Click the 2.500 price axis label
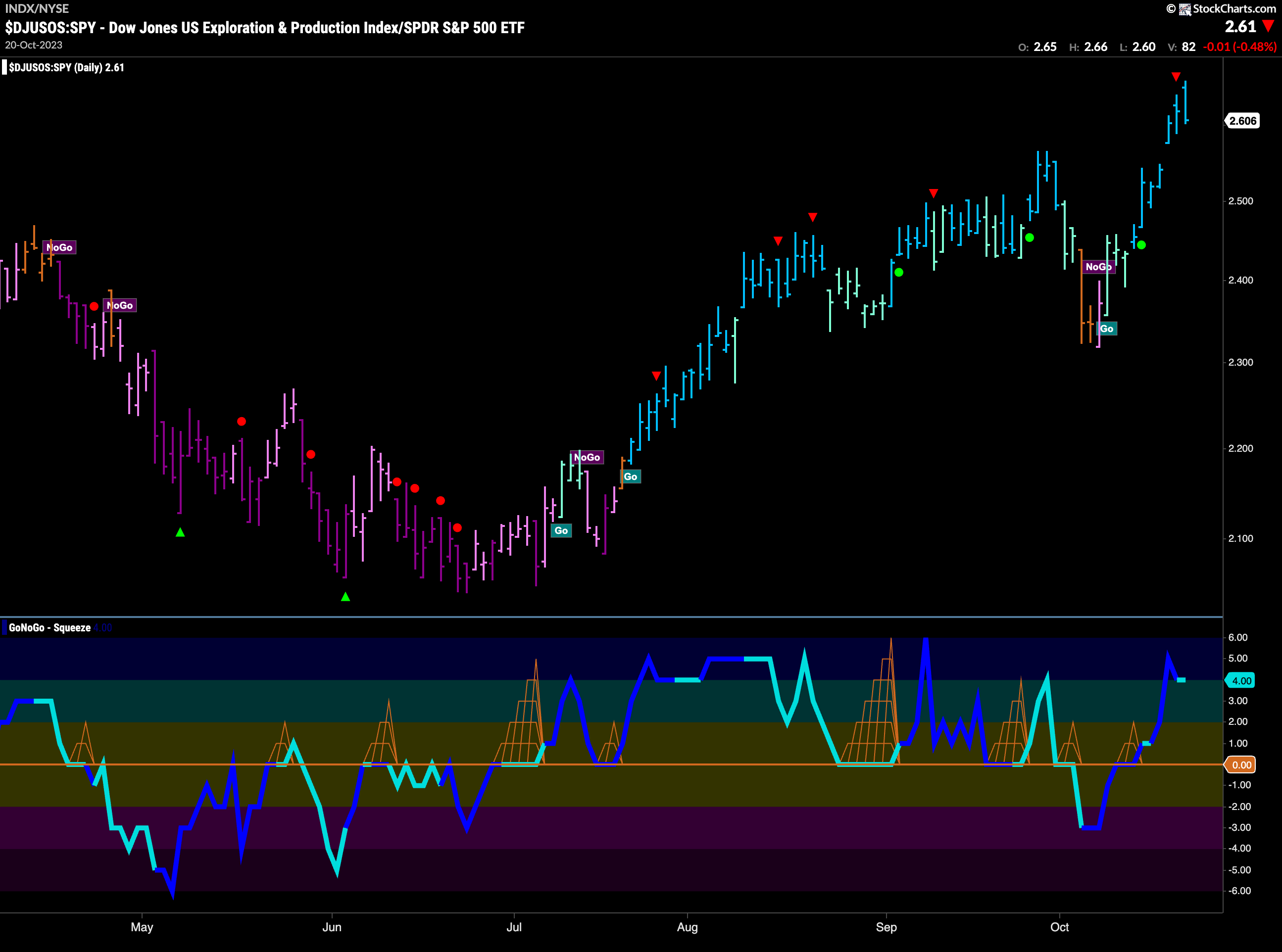1282x952 pixels. 1240,200
